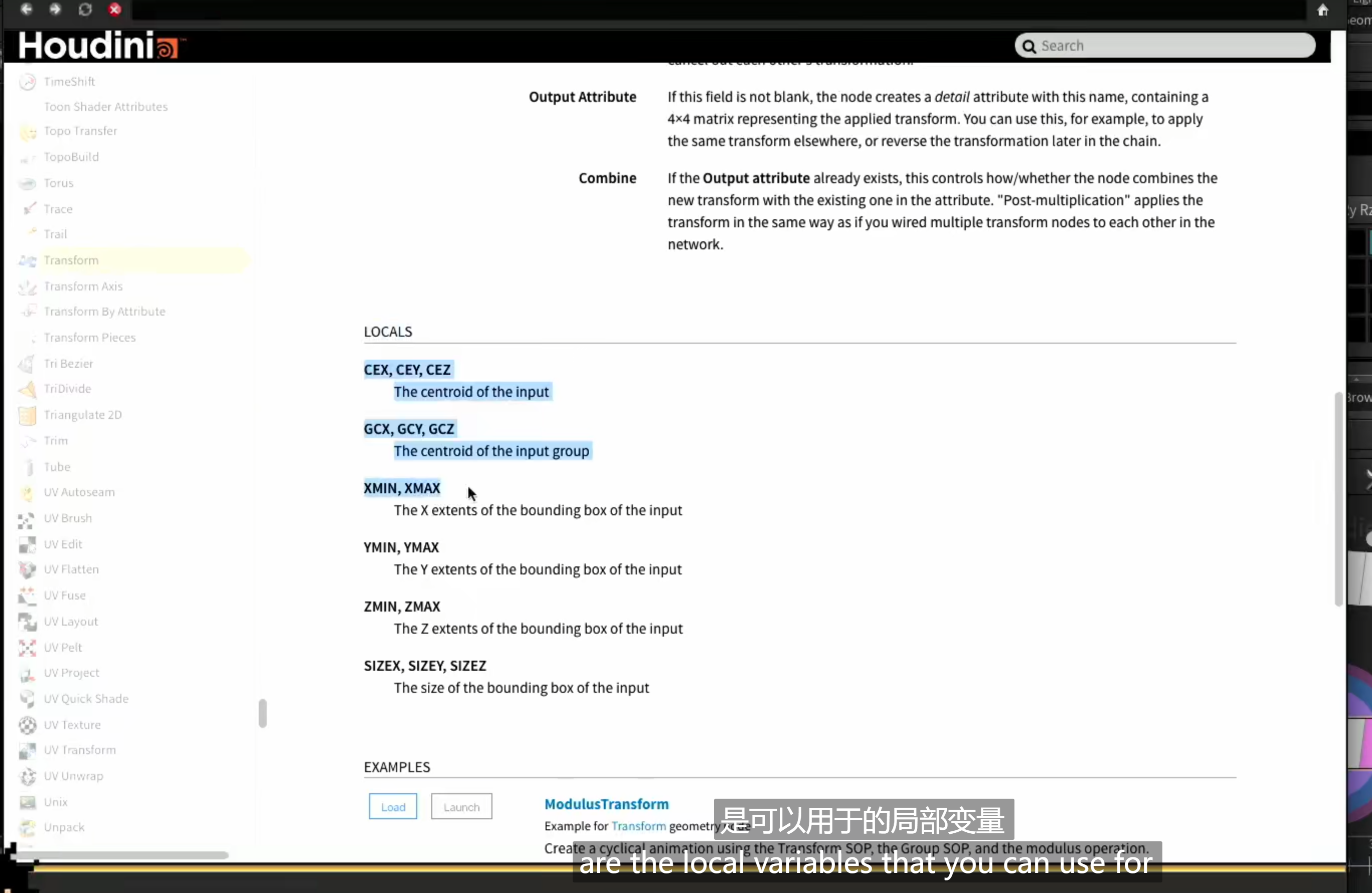1372x893 pixels.
Task: Go to help home via house icon
Action: pos(1322,10)
